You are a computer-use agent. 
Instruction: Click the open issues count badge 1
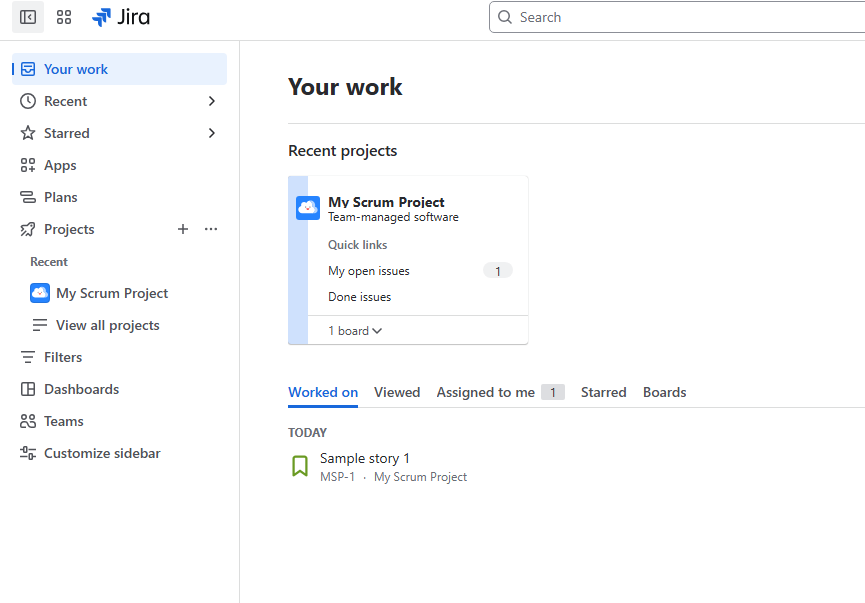[498, 271]
